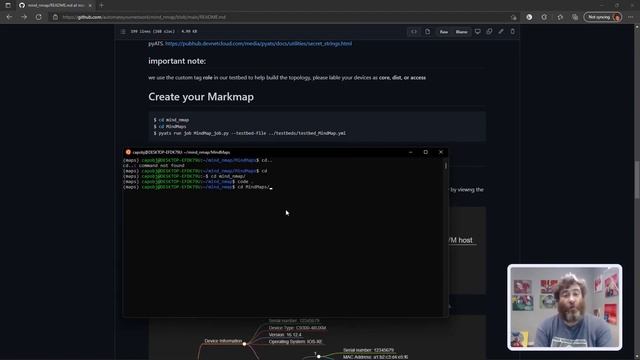
Task: Click the Device Information mindmap node
Action: [223, 341]
